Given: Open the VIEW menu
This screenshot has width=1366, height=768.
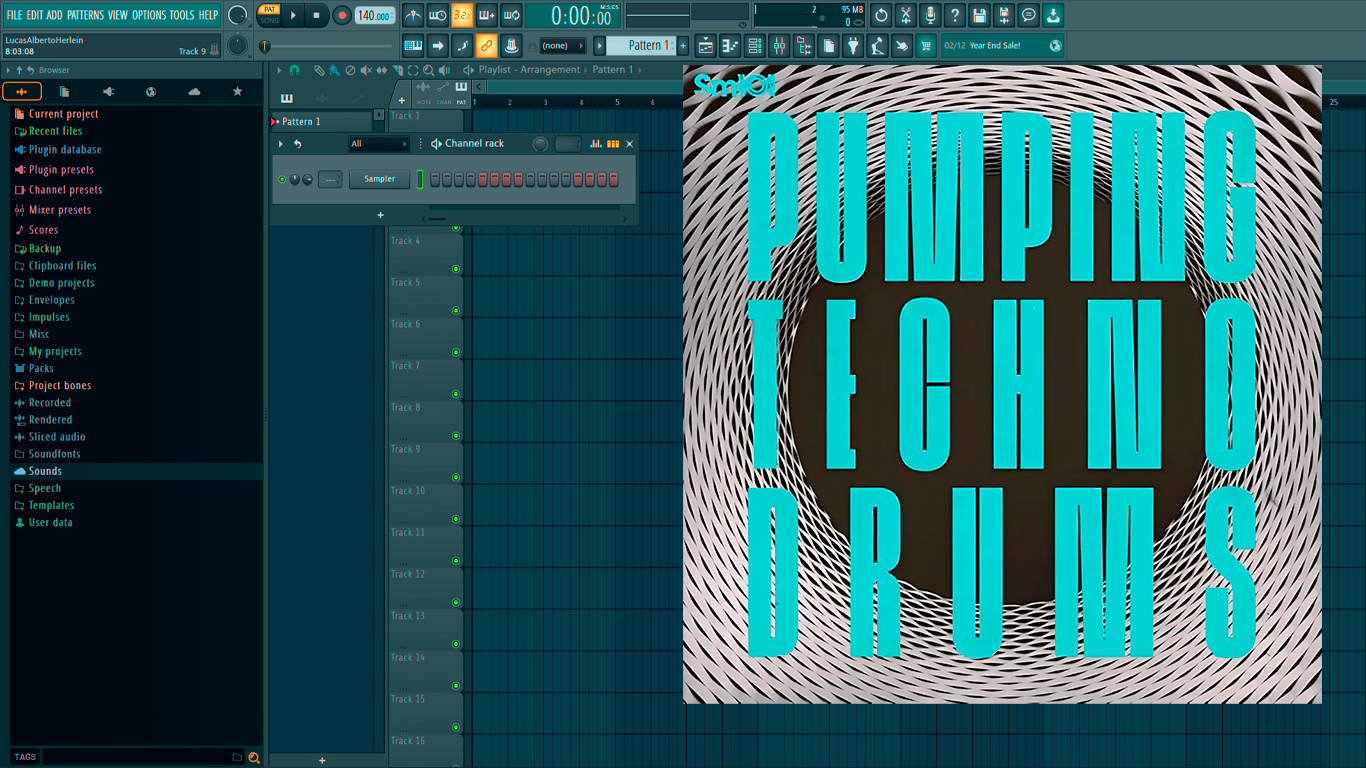Looking at the screenshot, I should (x=118, y=15).
